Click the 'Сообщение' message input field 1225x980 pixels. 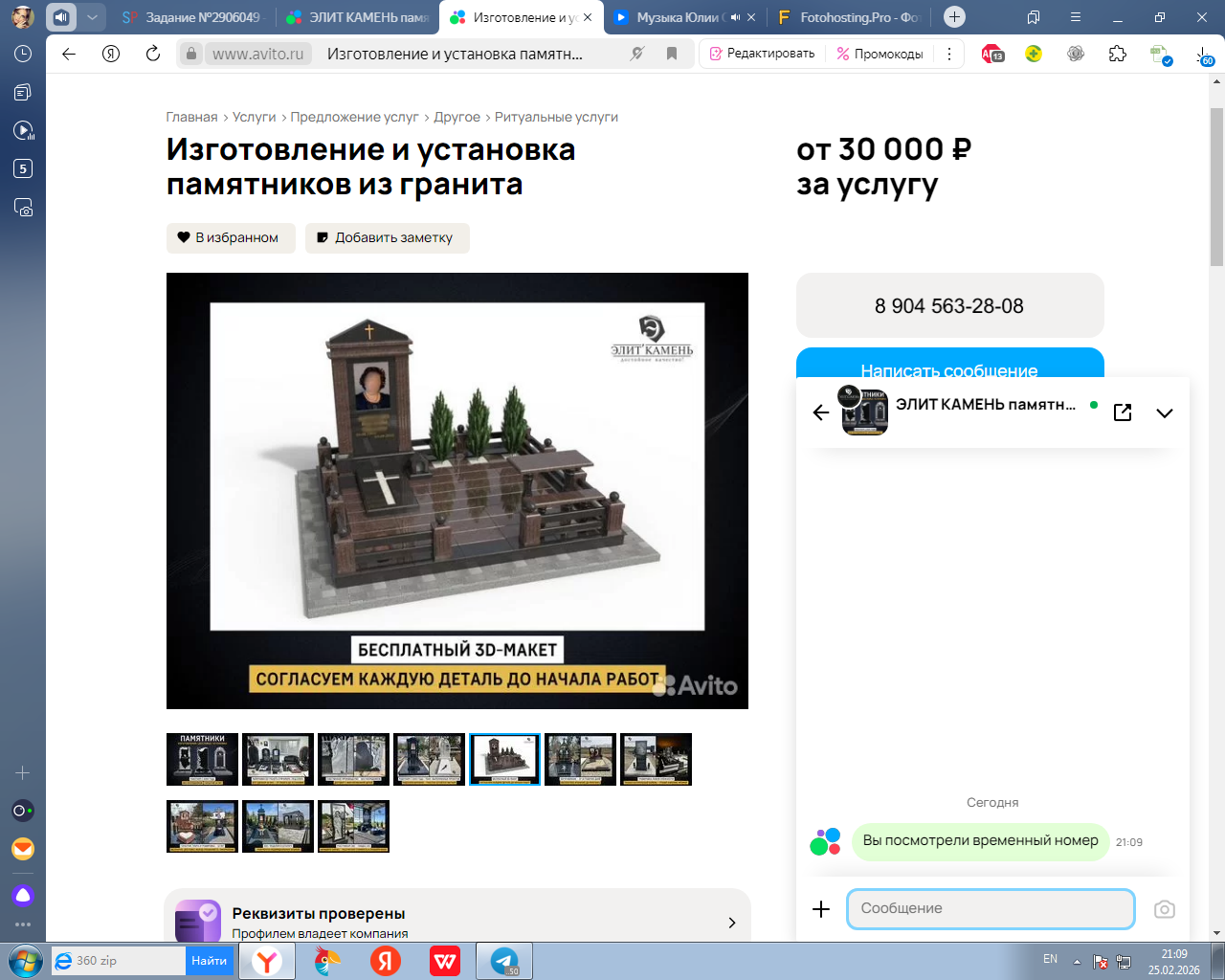(990, 909)
